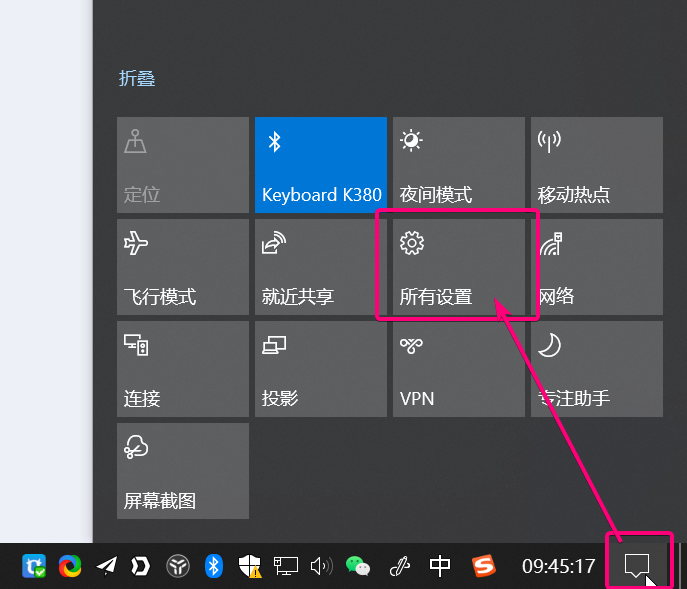
Task: Collapse quick actions via 折叠 link
Action: click(137, 78)
